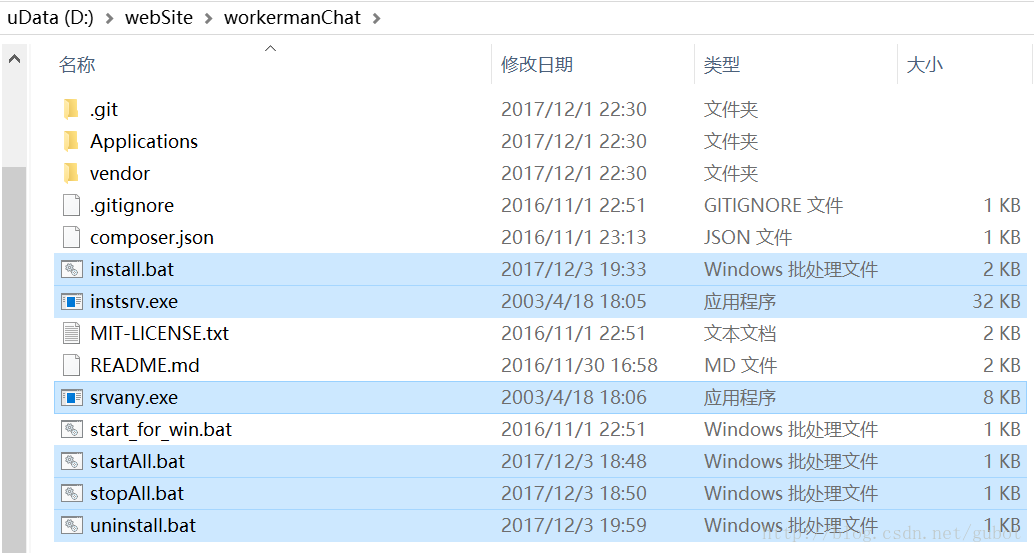Expand the chevron after uData (D:)
This screenshot has width=1034, height=553.
point(109,18)
